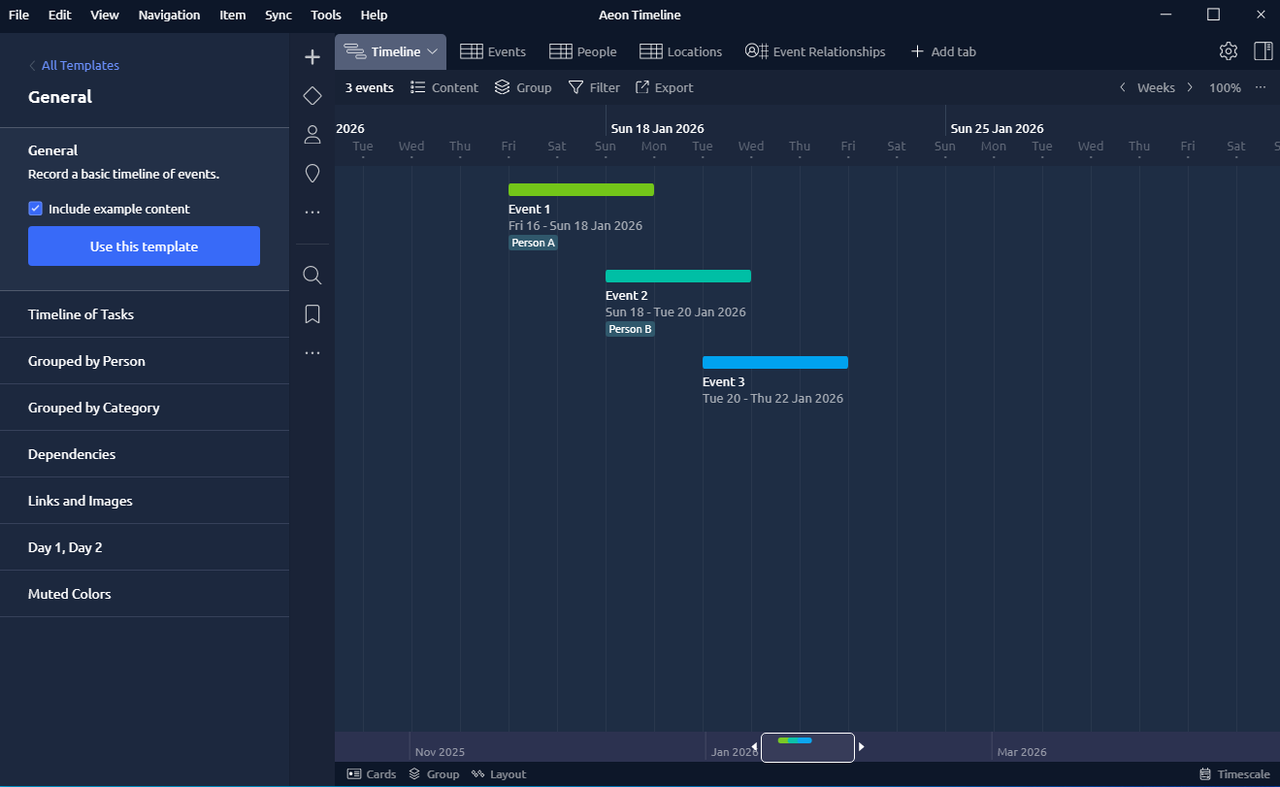Click the bookmark icon in sidebar
1280x787 pixels.
pyautogui.click(x=312, y=314)
